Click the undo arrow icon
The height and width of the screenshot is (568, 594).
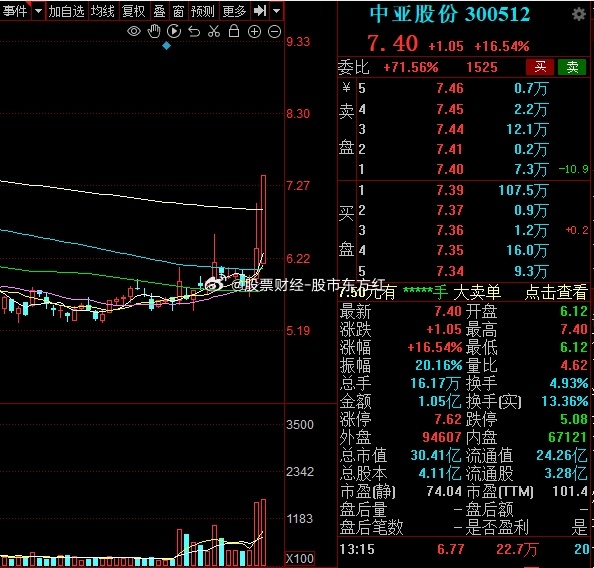pyautogui.click(x=194, y=31)
